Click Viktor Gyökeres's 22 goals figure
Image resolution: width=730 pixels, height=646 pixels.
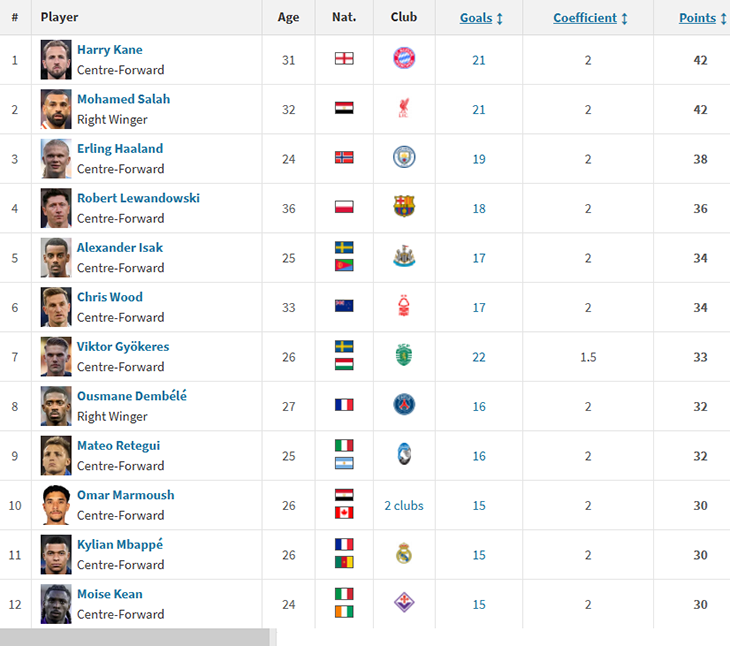479,357
